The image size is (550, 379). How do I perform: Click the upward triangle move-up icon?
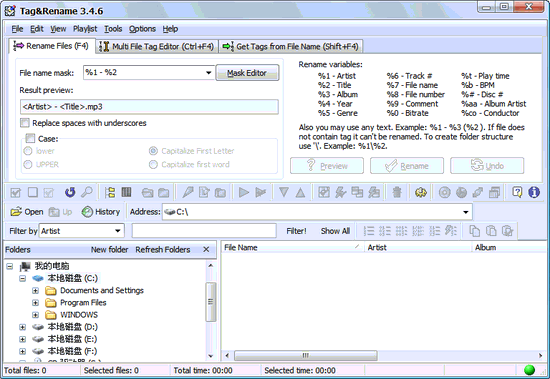(300, 192)
